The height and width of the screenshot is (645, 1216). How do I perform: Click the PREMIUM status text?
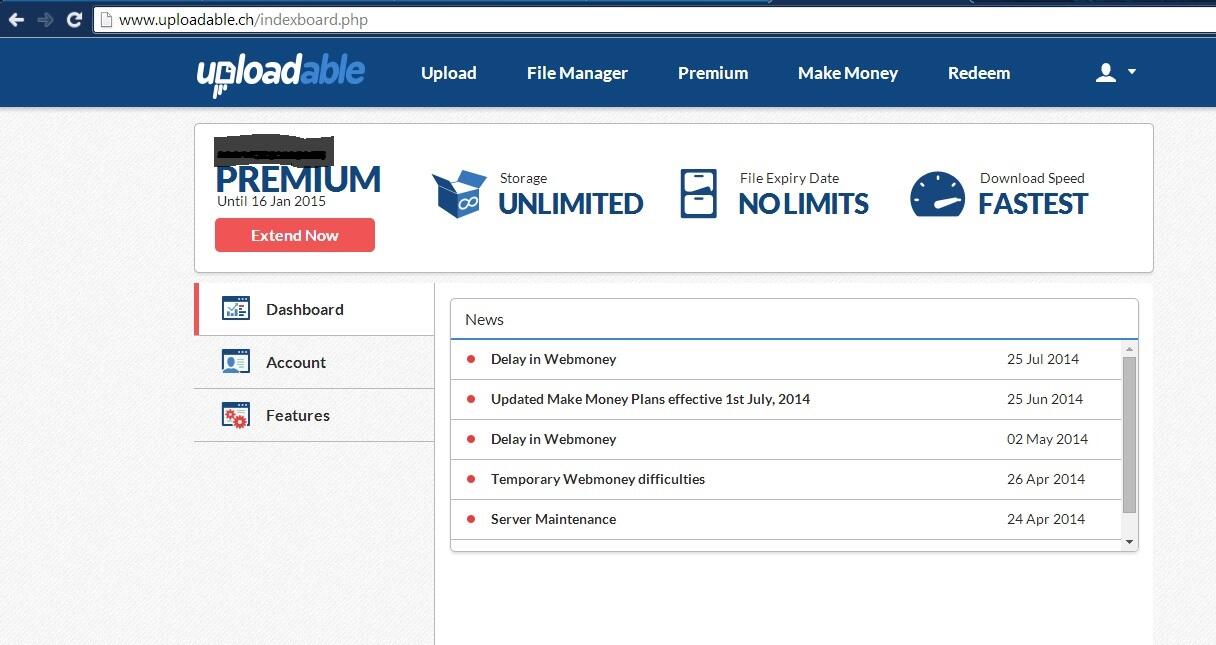pos(298,179)
